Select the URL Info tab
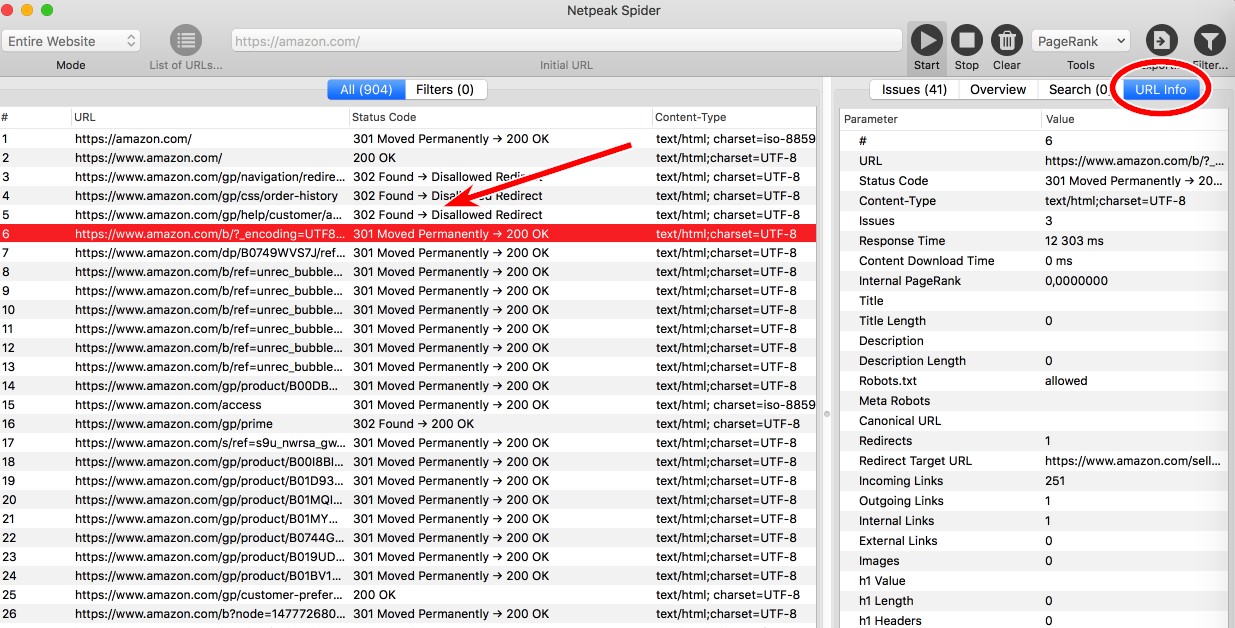 coord(1161,89)
